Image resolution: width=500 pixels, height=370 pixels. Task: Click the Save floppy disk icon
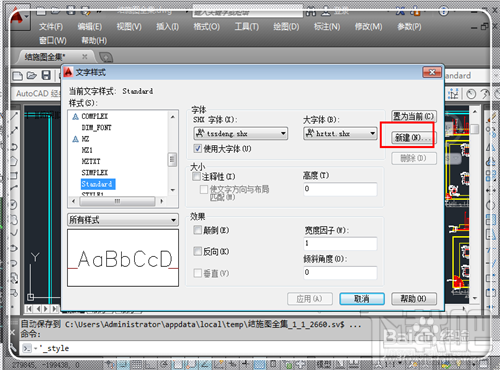point(46,75)
